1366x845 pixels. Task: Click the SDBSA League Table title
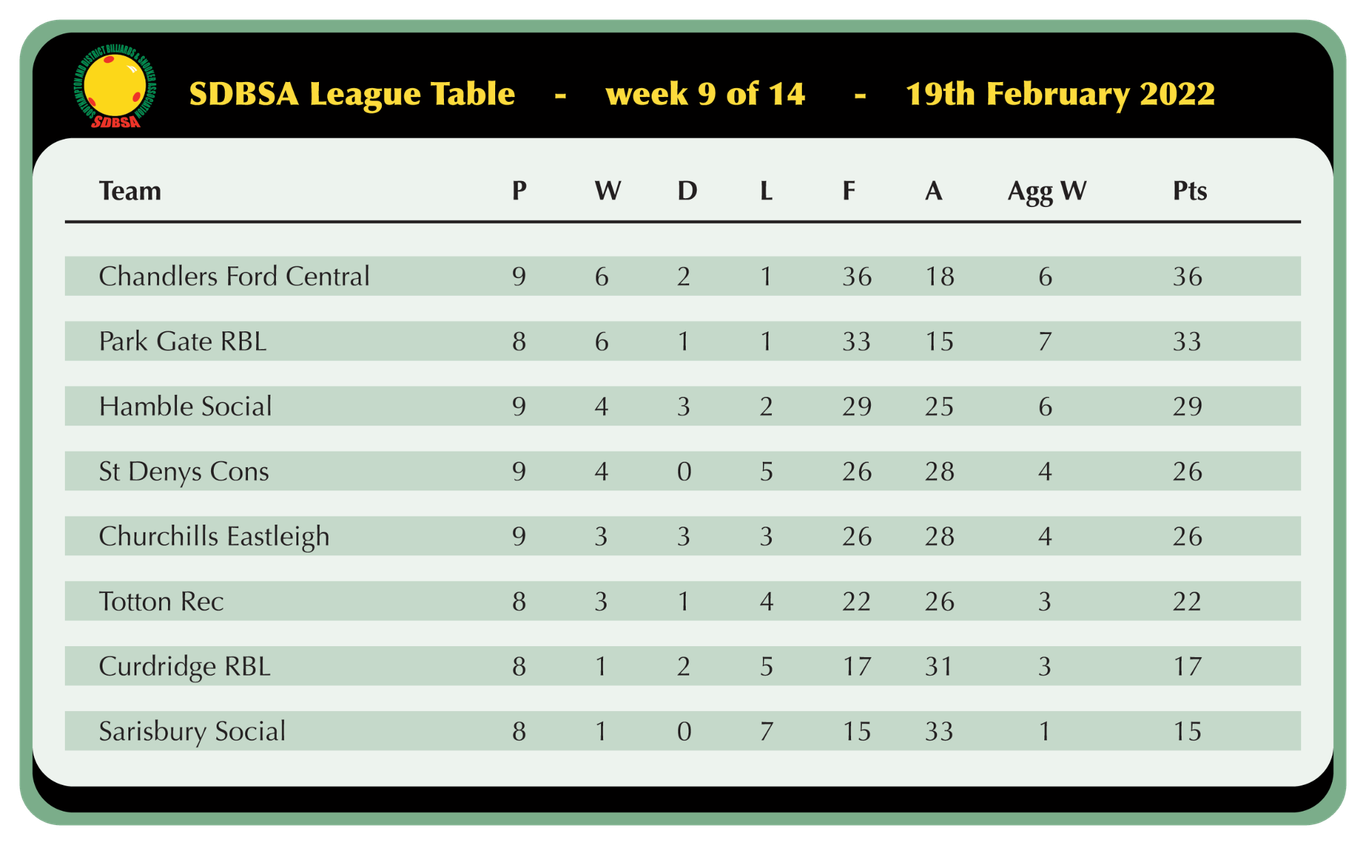[352, 94]
